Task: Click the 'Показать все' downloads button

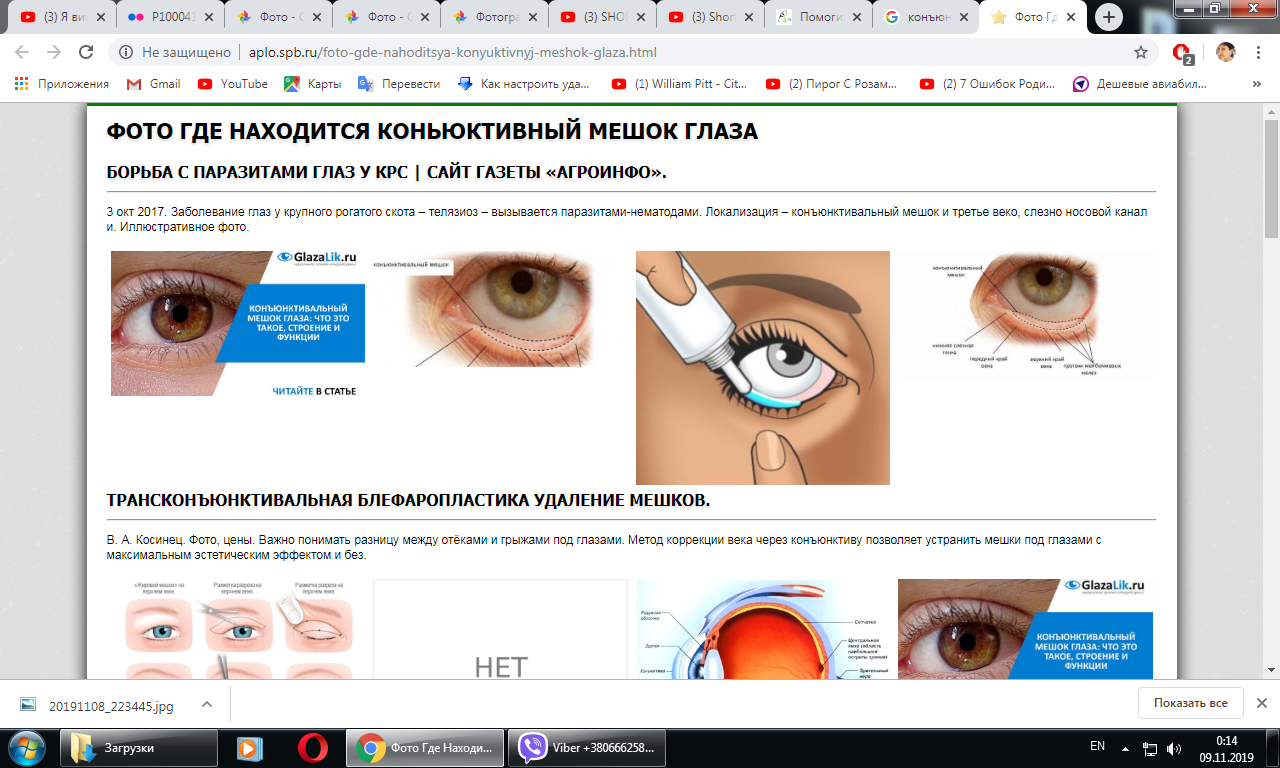Action: [x=1190, y=703]
